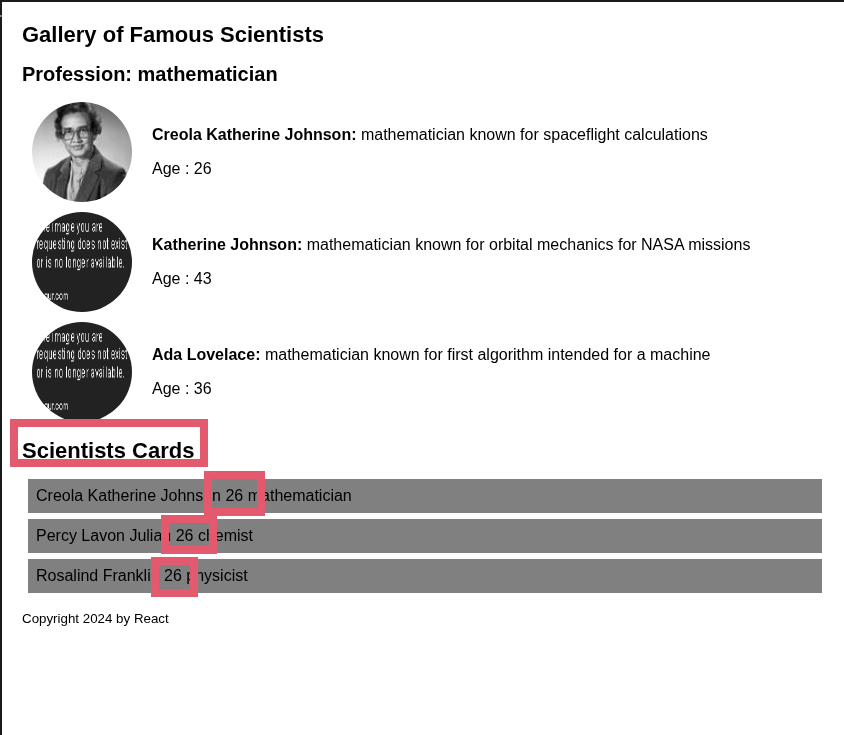This screenshot has width=844, height=735.
Task: Click the first algorithm description text
Action: 487,355
